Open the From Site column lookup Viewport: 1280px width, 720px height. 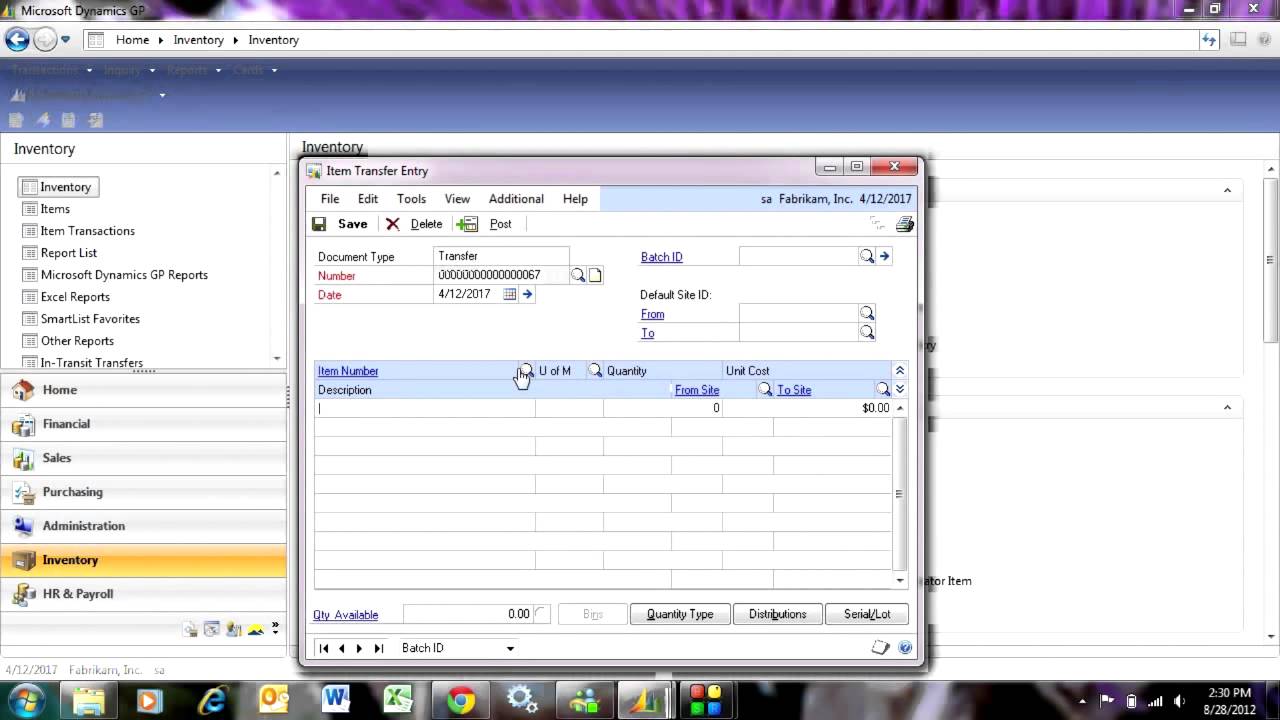pyautogui.click(x=766, y=390)
